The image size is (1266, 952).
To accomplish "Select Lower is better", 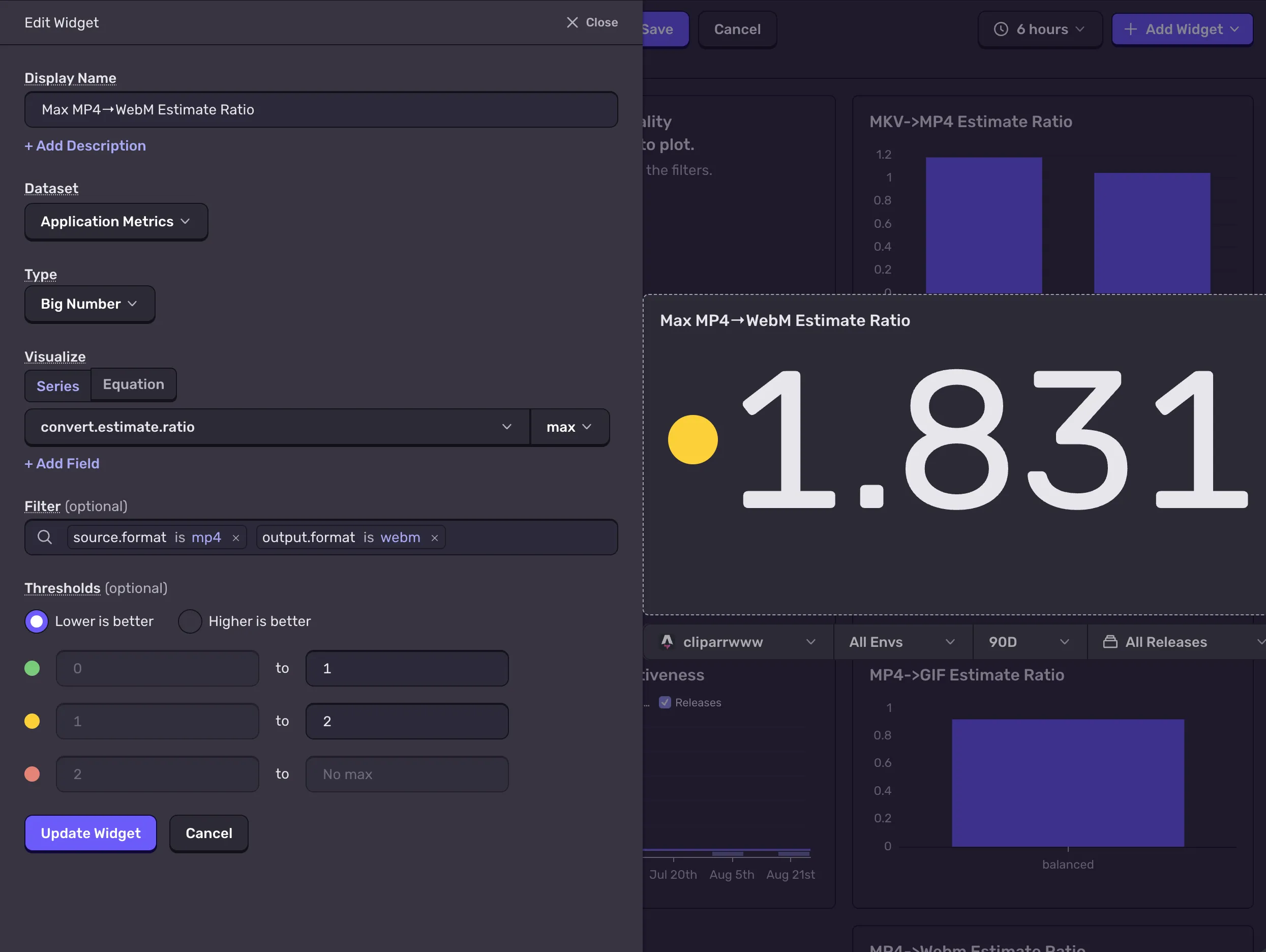I will 37,621.
